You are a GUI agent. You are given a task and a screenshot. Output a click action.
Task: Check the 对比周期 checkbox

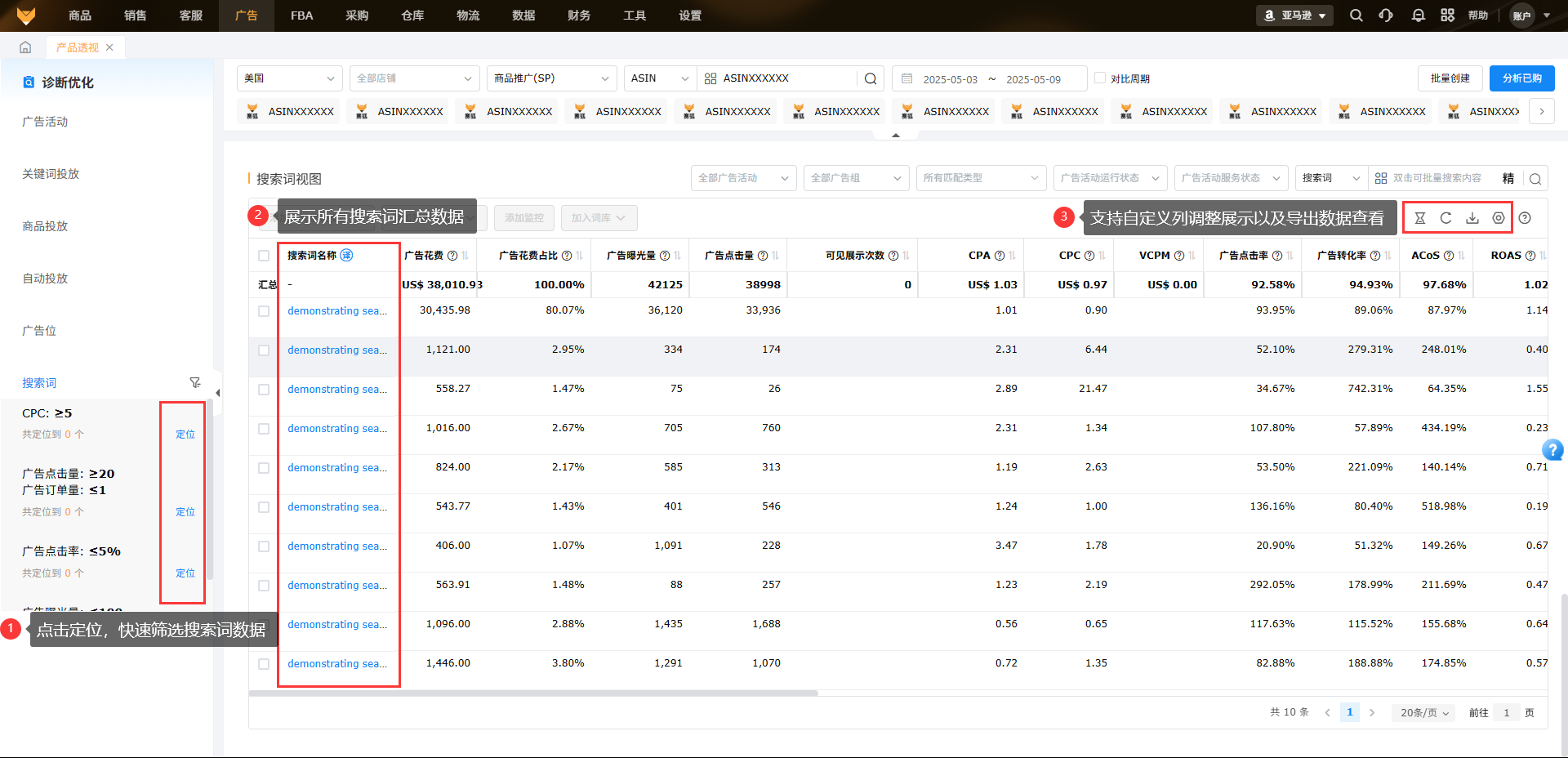(1100, 78)
